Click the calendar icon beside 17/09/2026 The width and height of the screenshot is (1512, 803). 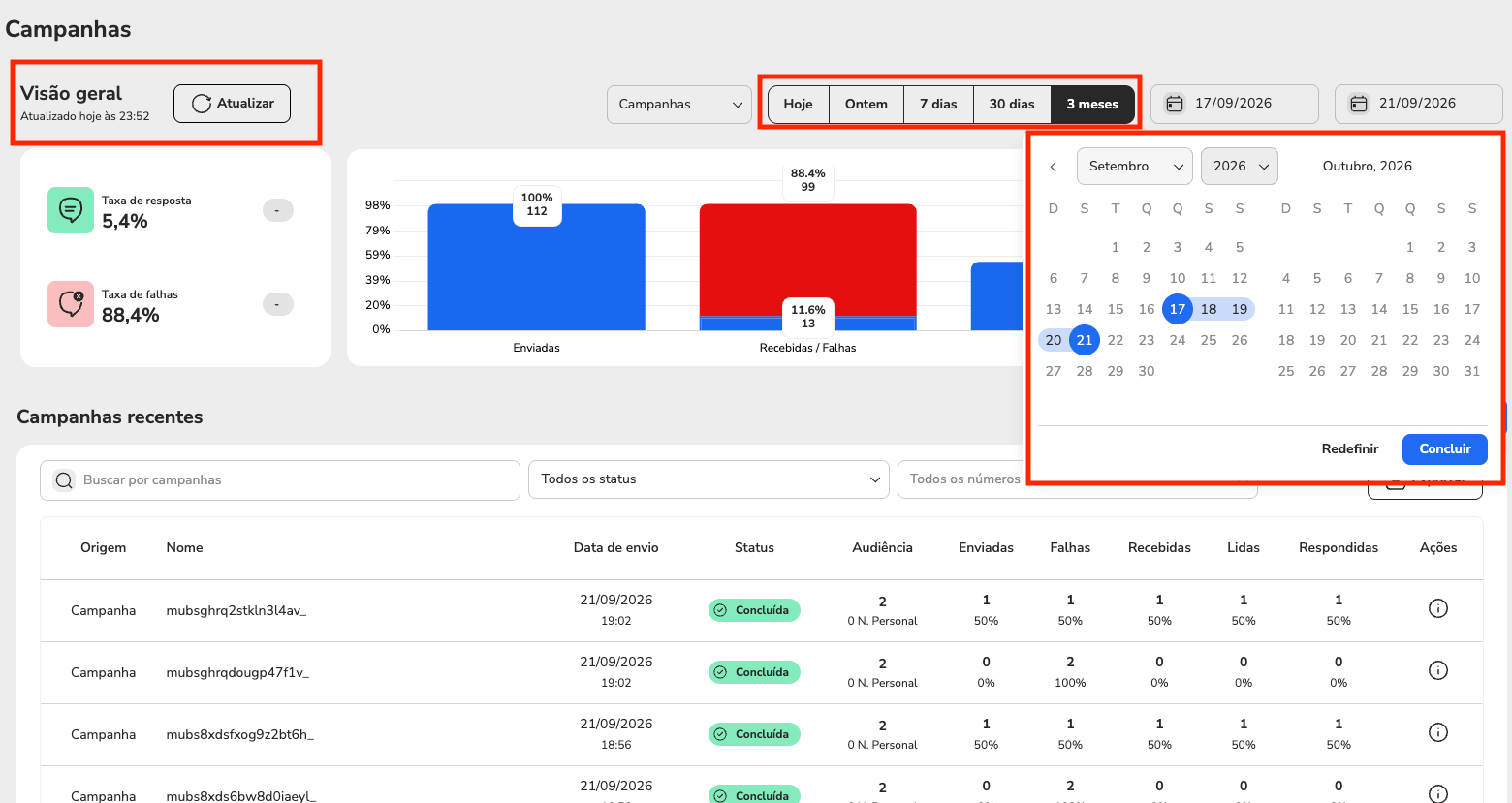[x=1175, y=104]
